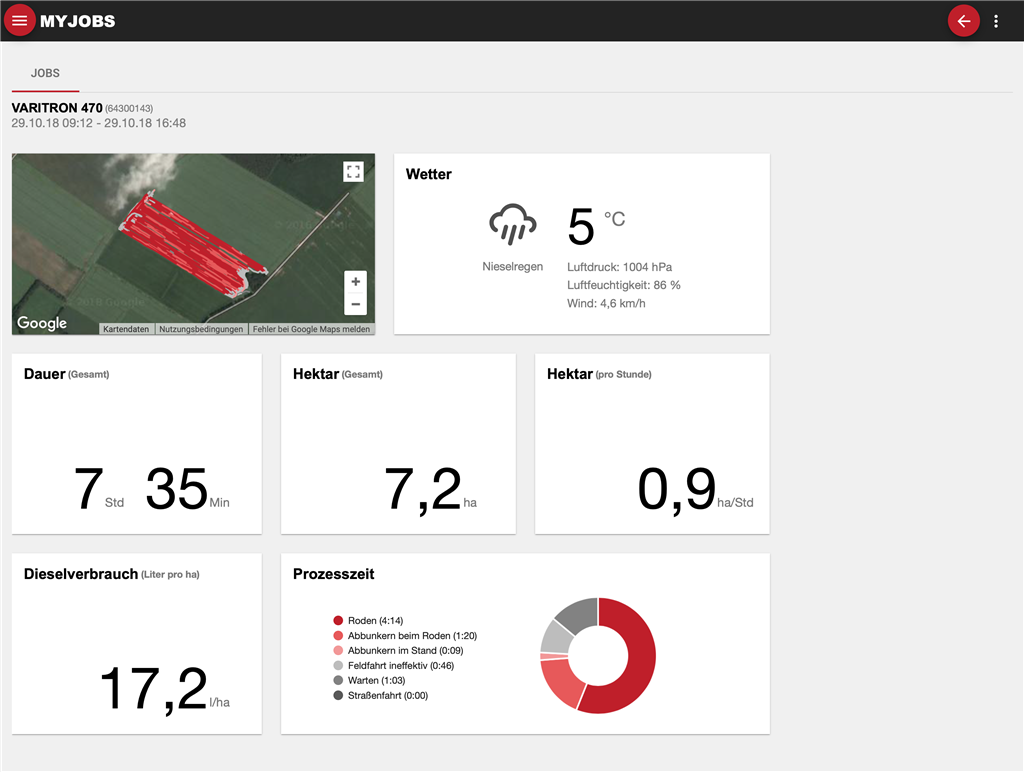Click the job date range text
The image size is (1024, 772).
[99, 123]
